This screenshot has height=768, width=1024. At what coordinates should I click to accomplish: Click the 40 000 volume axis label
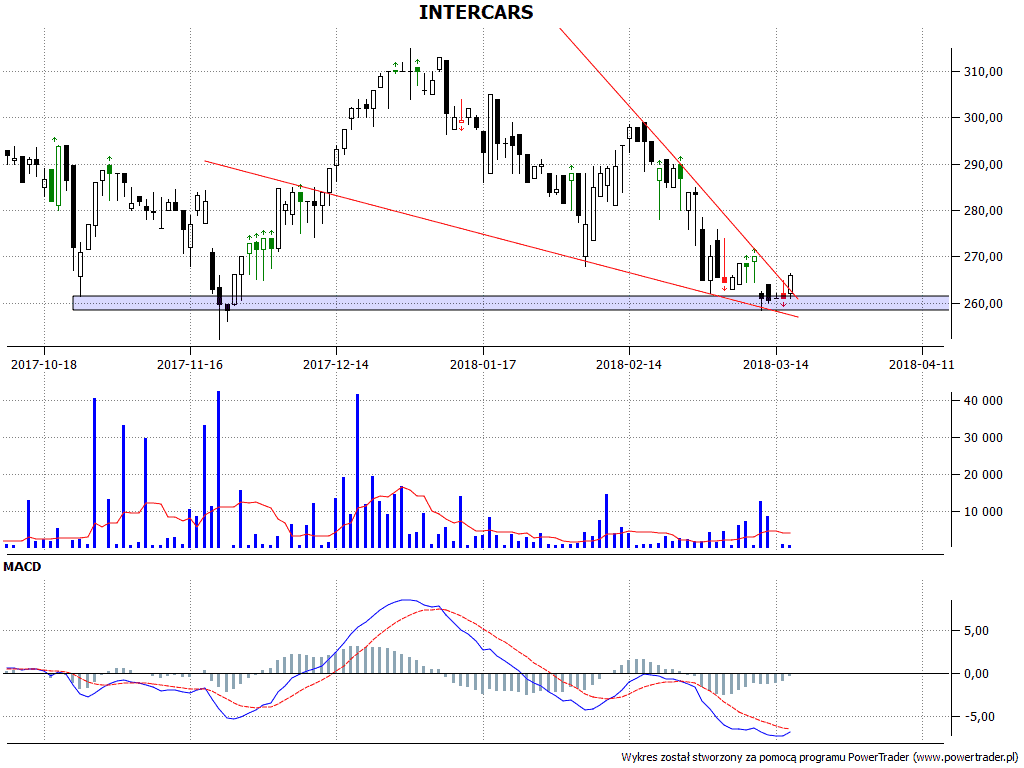coord(984,401)
